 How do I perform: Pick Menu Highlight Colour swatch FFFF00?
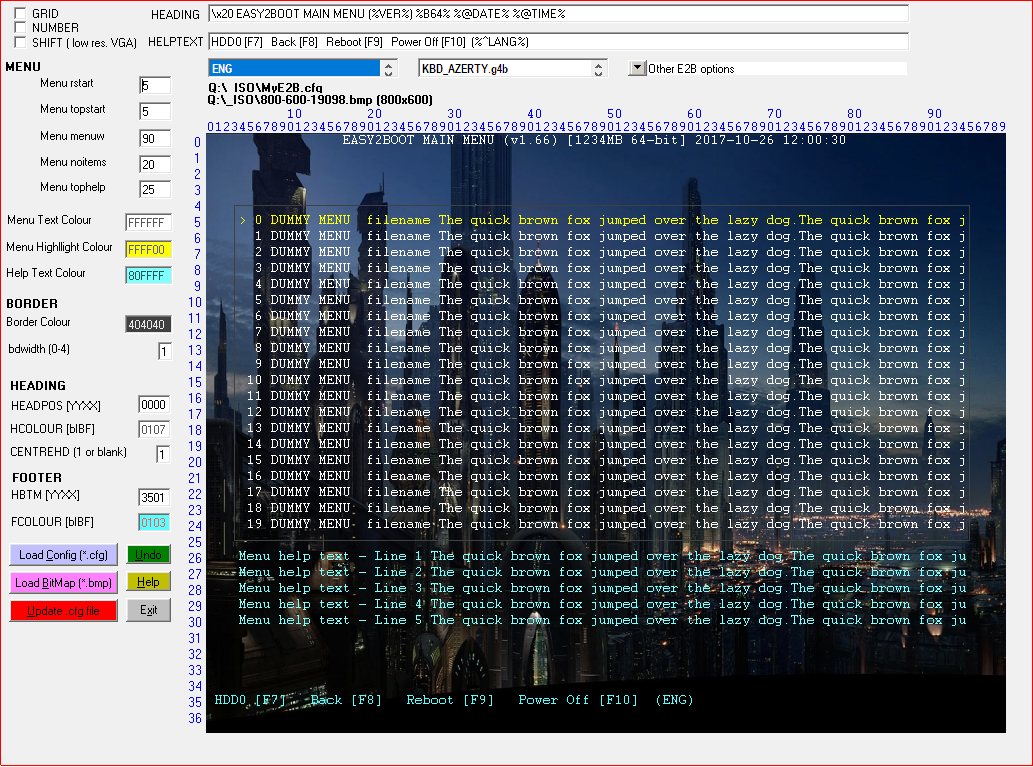pos(148,250)
